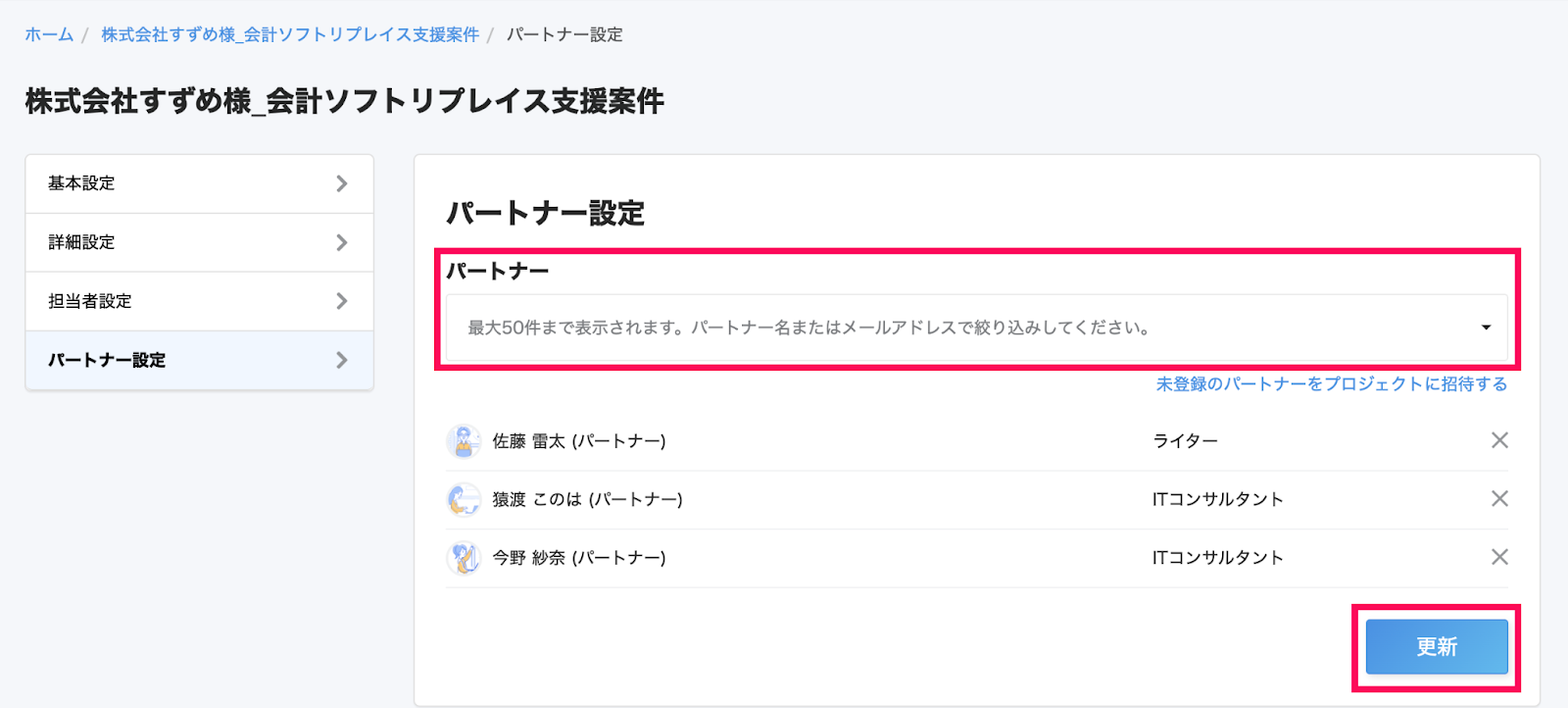Select パートナー設定 in side menu
This screenshot has height=708, width=1568.
coord(199,360)
